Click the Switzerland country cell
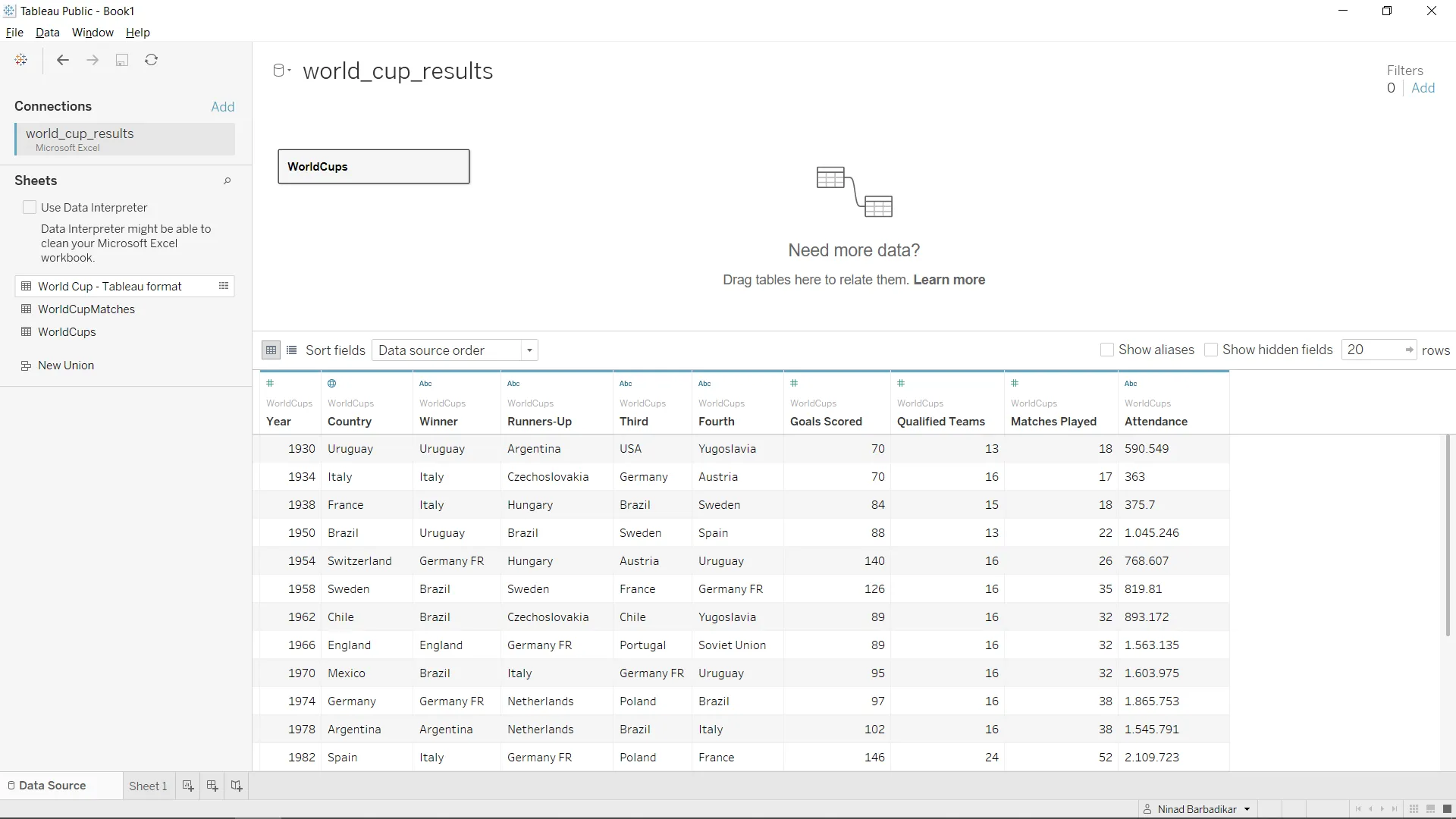This screenshot has width=1456, height=819. [359, 561]
